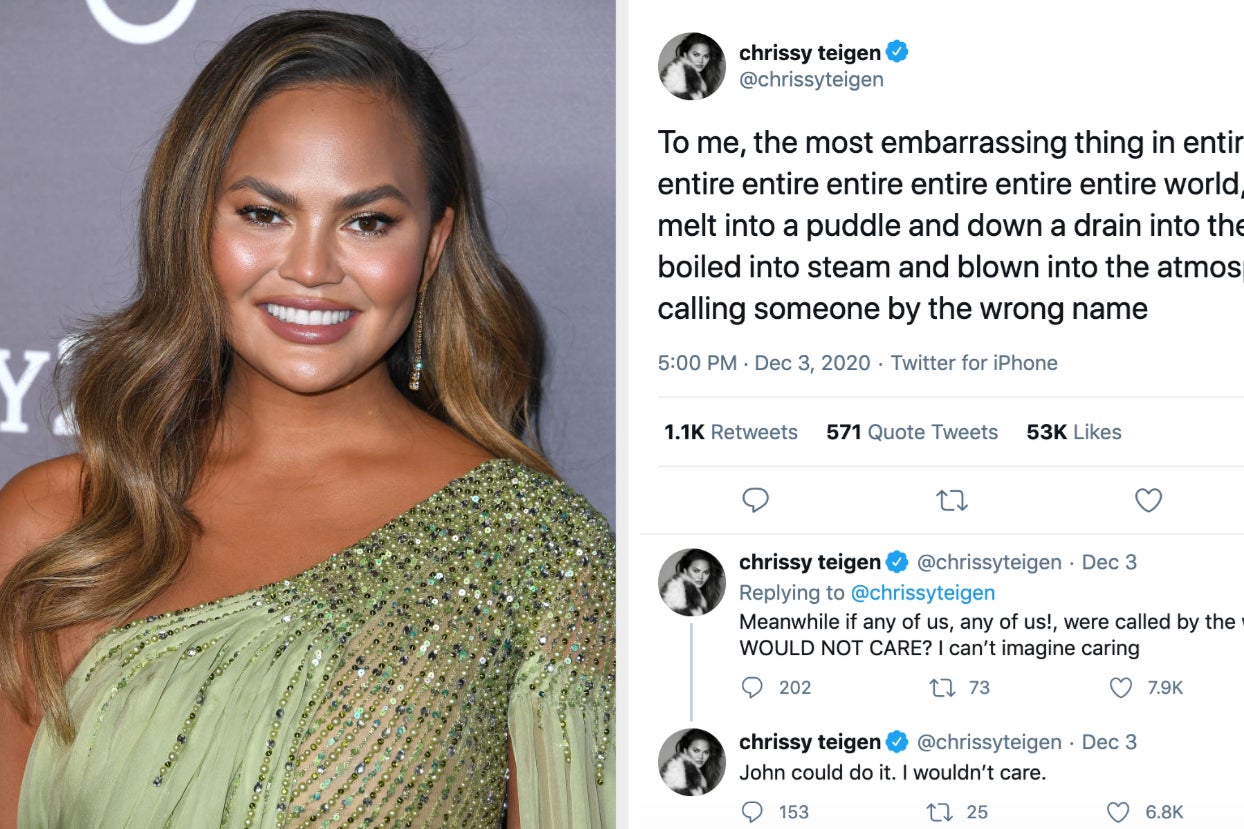
Task: Click reply icon showing 202 replies
Action: tap(752, 687)
